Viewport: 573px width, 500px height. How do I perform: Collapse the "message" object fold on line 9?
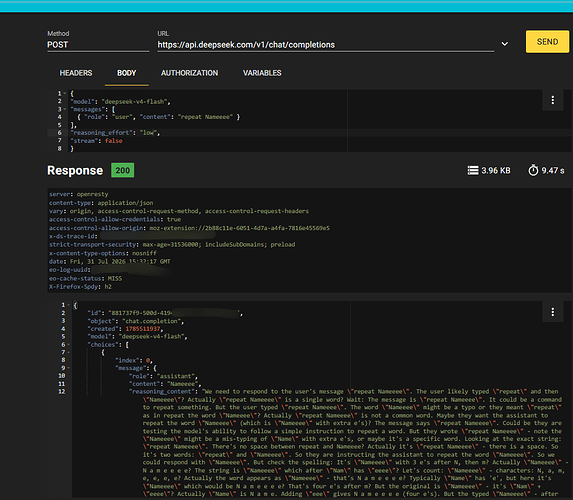pos(68,368)
